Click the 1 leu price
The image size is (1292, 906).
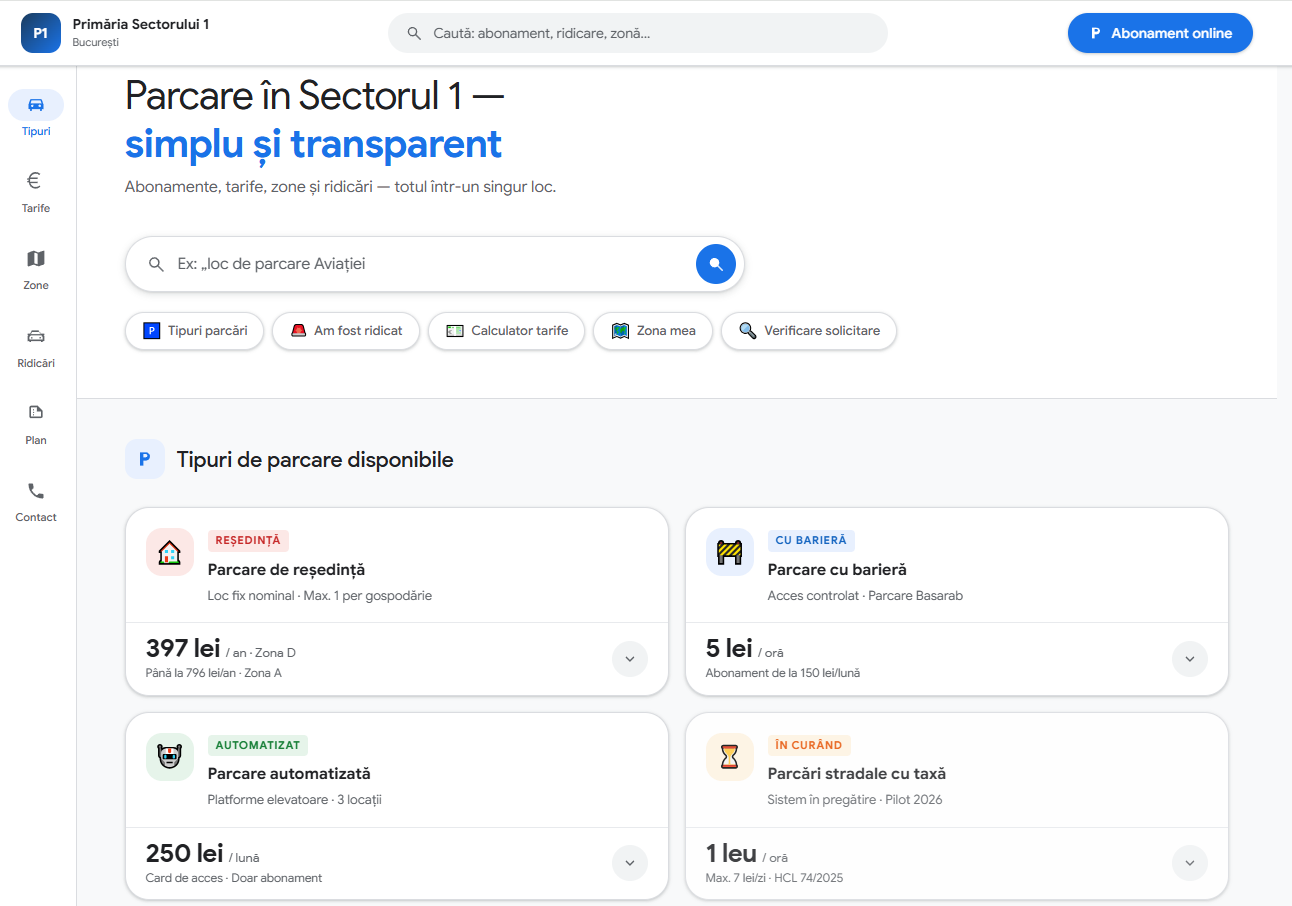pyautogui.click(x=731, y=853)
